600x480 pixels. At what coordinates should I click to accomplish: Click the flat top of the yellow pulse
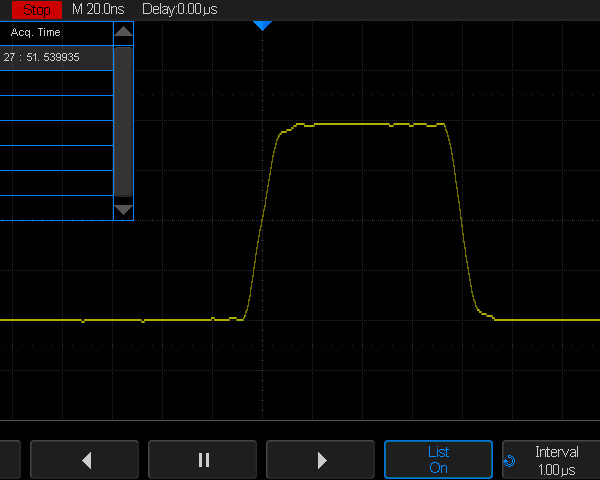(360, 124)
